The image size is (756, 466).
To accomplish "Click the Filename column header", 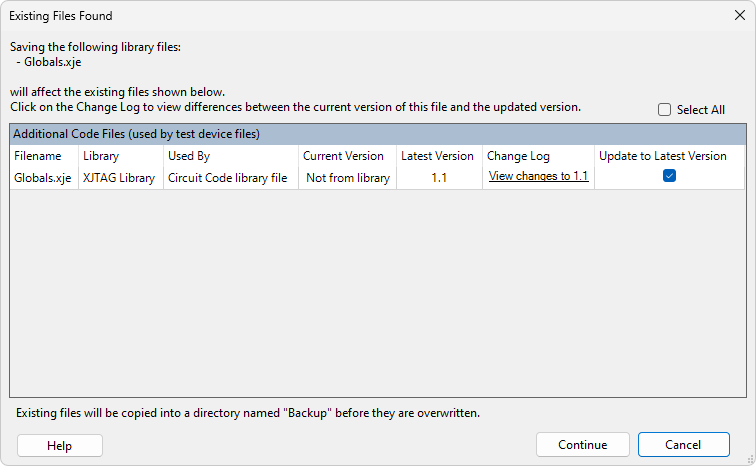I will [38, 156].
